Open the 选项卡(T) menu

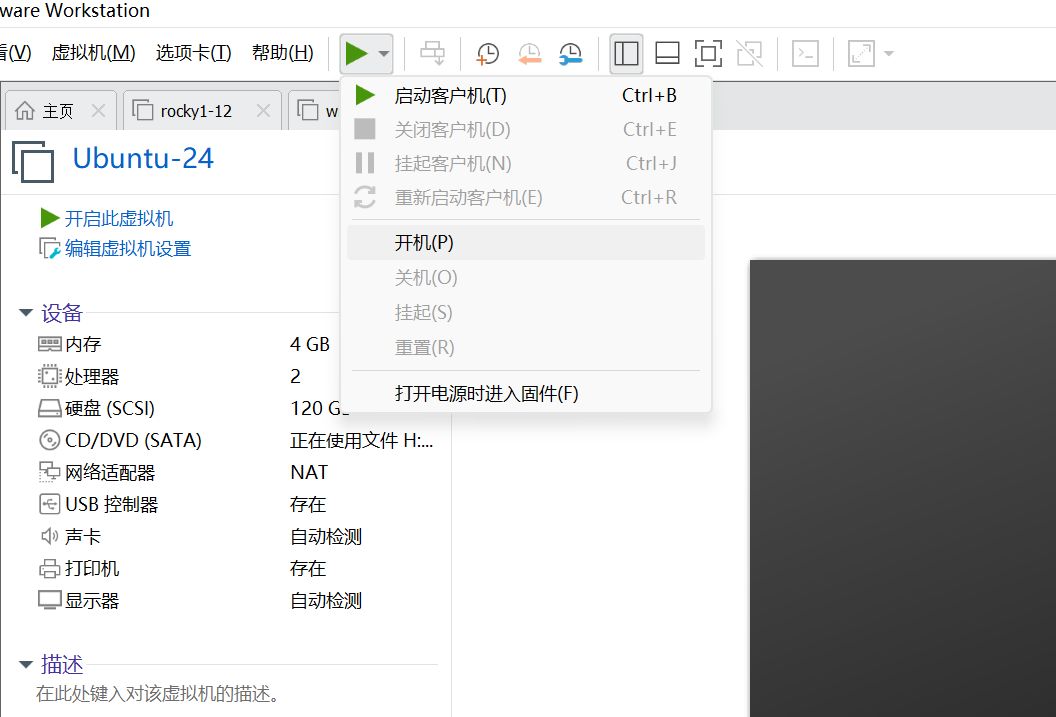pos(193,53)
